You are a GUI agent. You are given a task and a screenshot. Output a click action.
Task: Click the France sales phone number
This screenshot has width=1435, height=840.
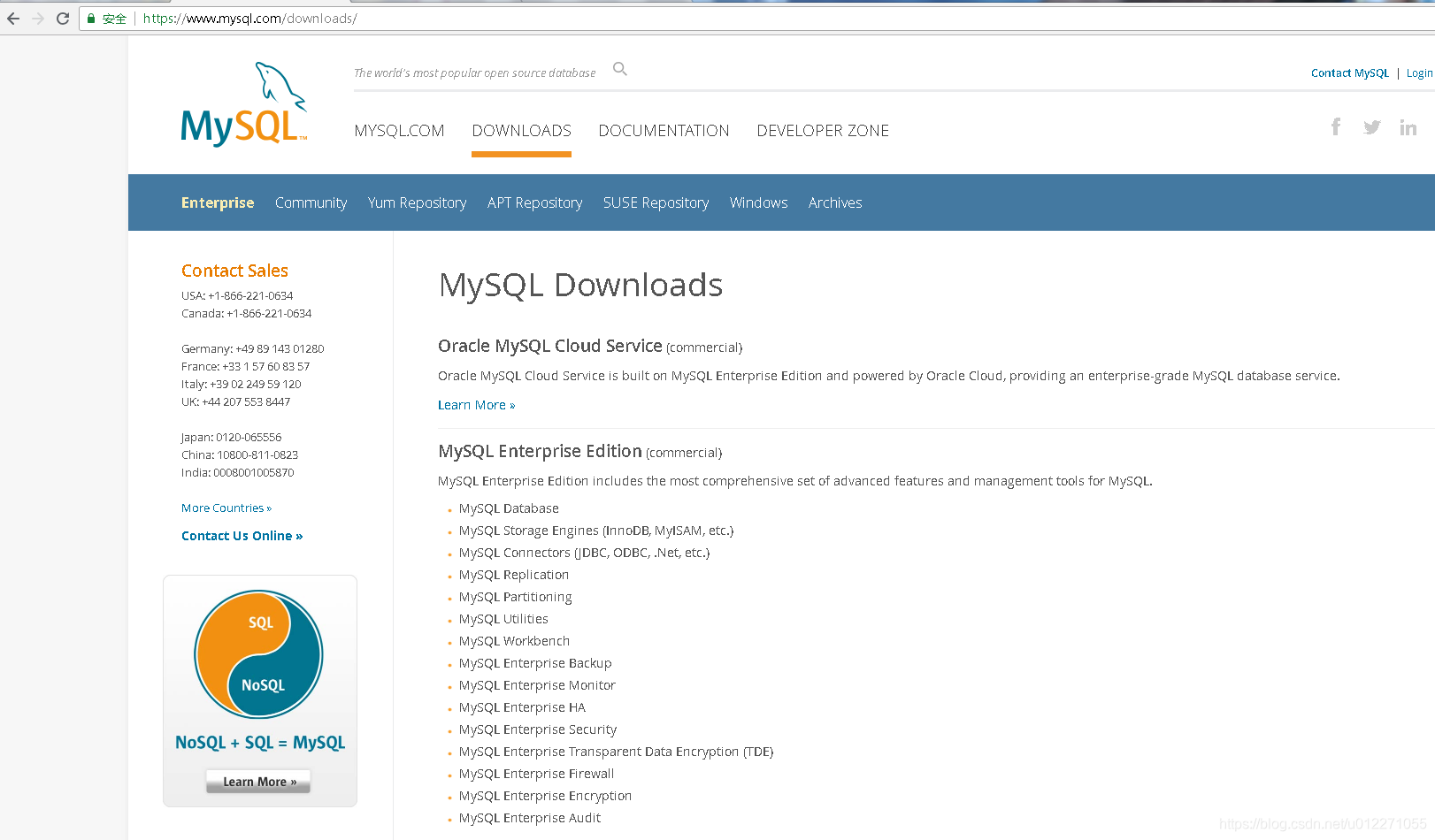point(266,367)
